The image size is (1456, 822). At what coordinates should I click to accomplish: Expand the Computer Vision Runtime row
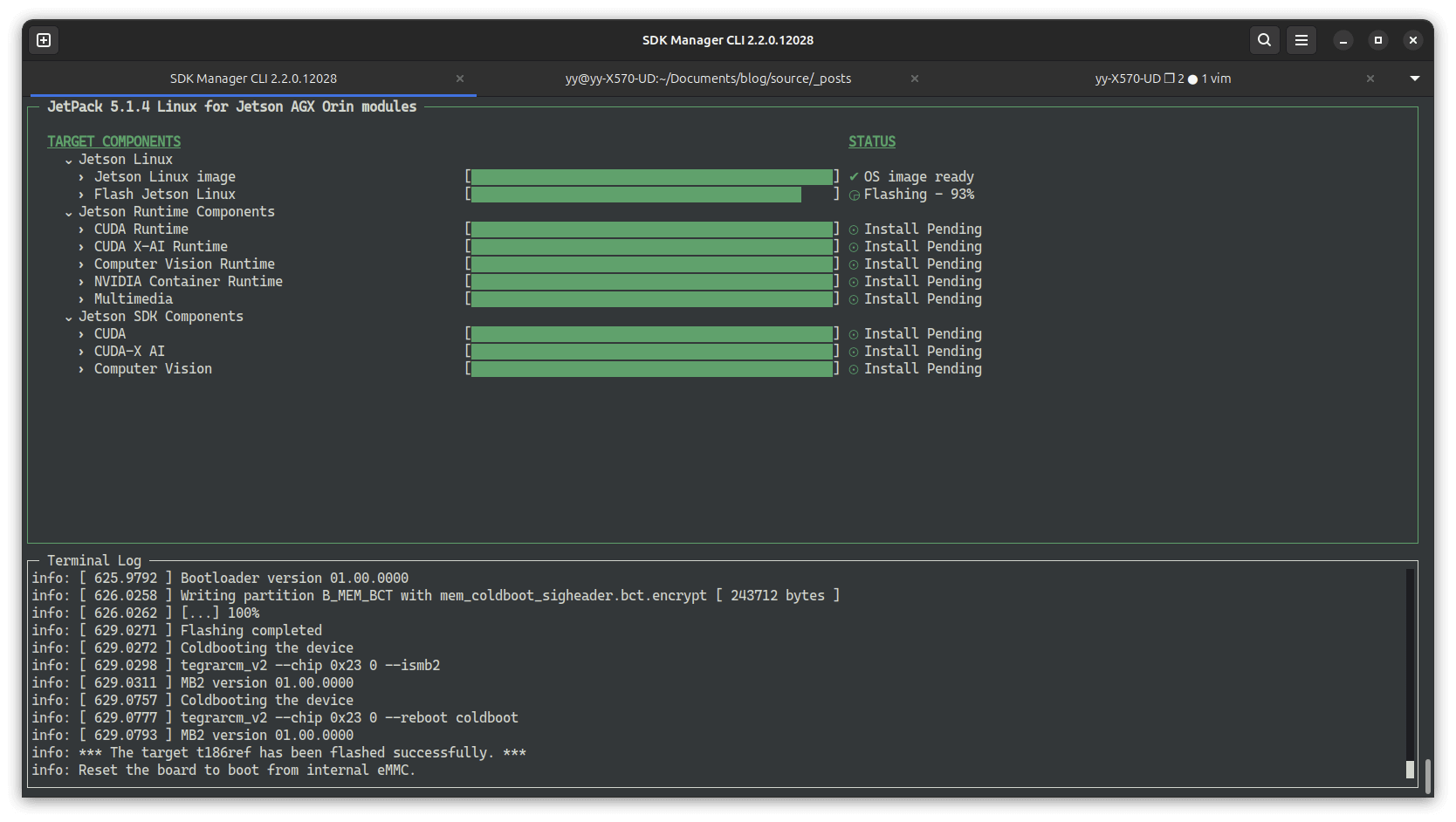point(81,264)
